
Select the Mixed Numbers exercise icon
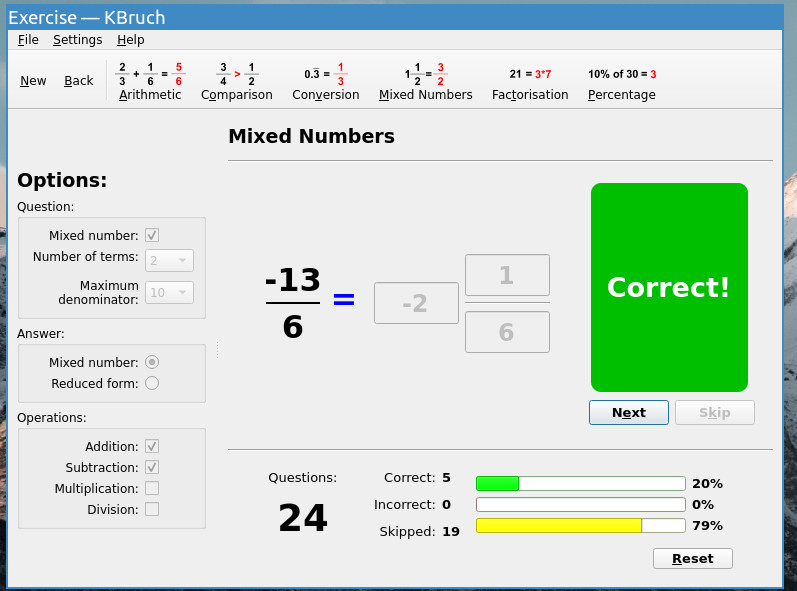tap(425, 81)
